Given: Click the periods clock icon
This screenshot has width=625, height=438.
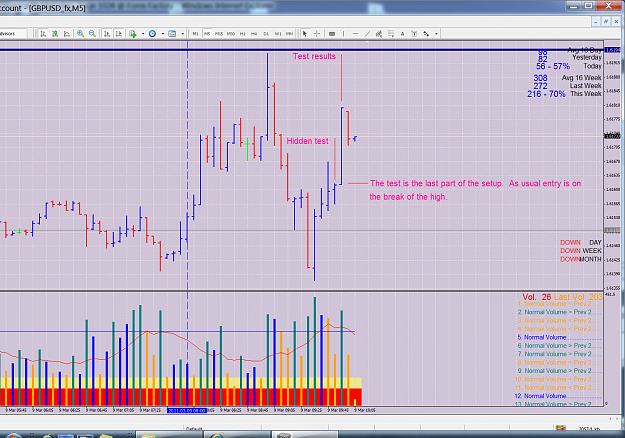Looking at the screenshot, I should coord(152,34).
